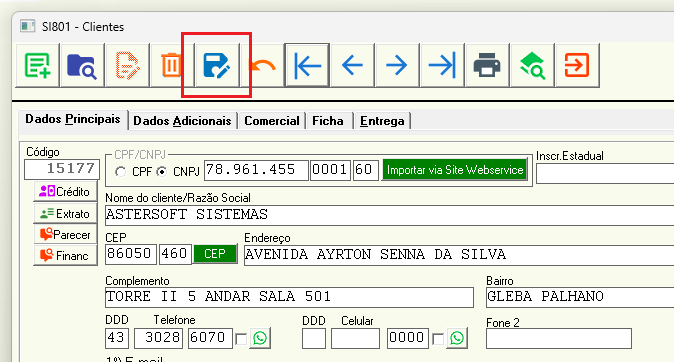Open the folder search icon
The width and height of the screenshot is (674, 362).
click(82, 65)
